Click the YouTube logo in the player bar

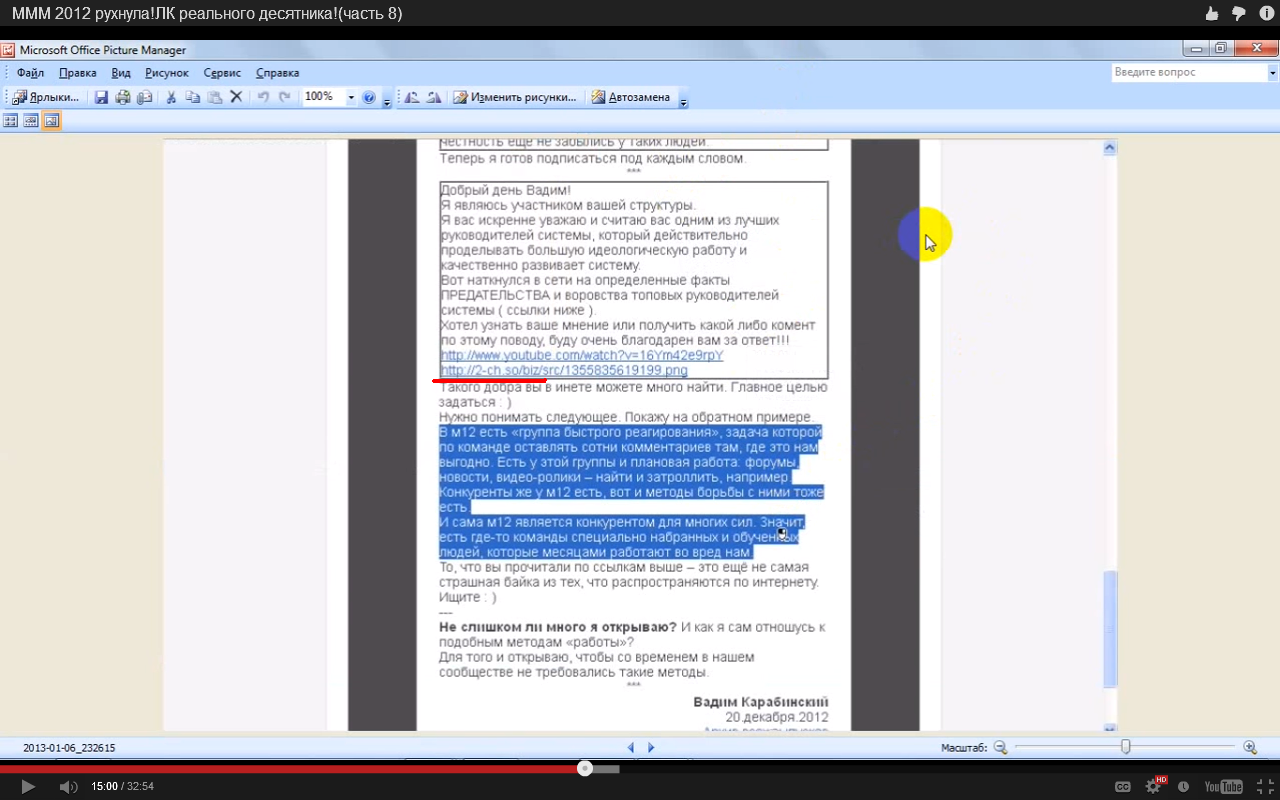(1223, 787)
